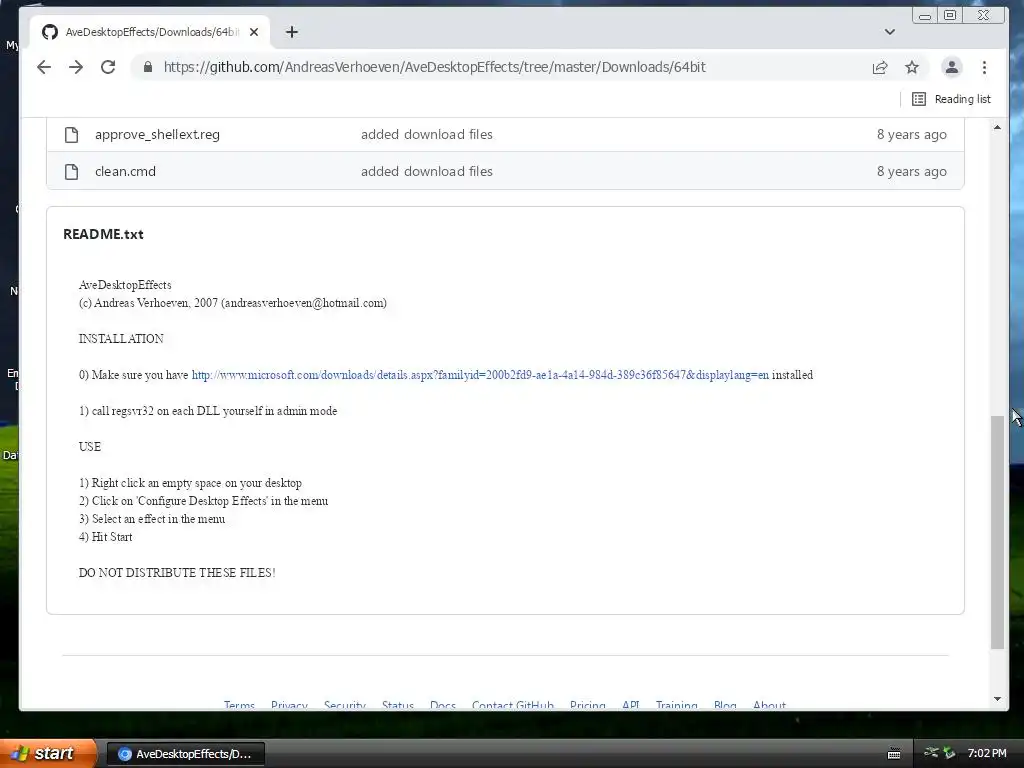This screenshot has width=1024, height=768.
Task: Open the Chrome profile avatar
Action: (952, 67)
